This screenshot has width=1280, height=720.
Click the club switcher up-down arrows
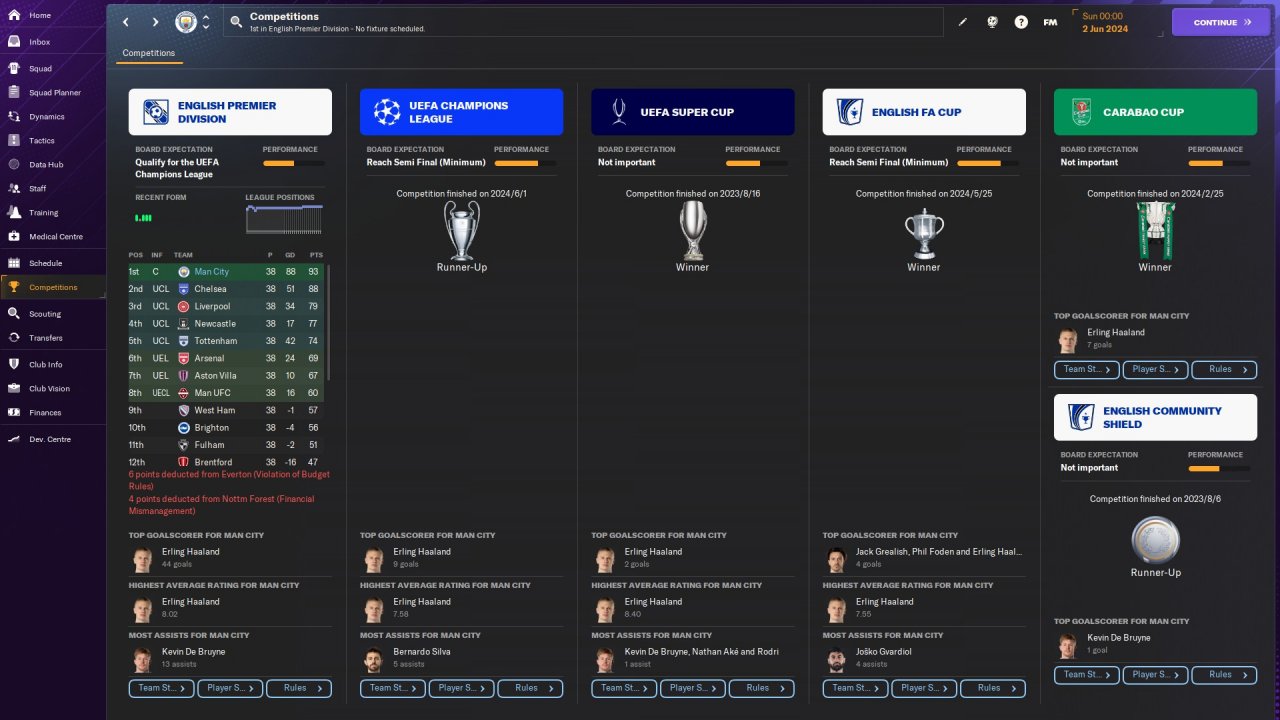point(206,22)
